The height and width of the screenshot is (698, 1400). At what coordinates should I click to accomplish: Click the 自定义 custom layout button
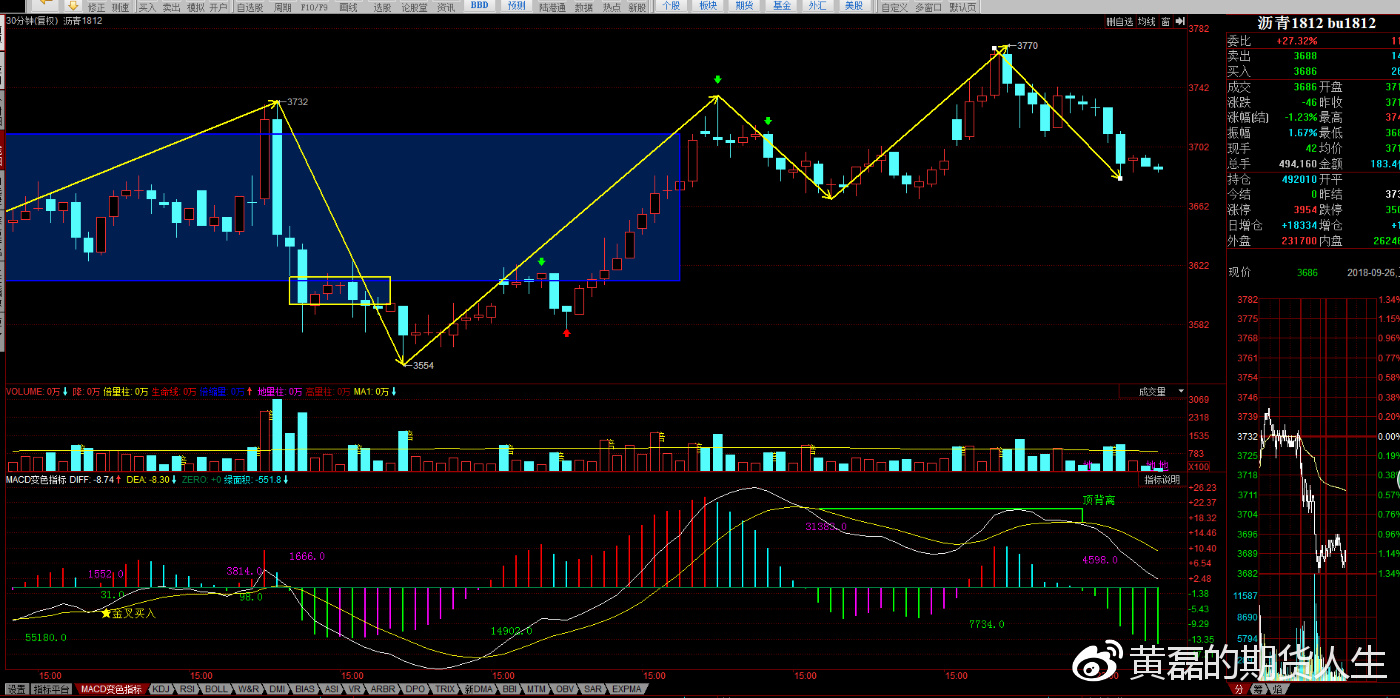[x=895, y=6]
